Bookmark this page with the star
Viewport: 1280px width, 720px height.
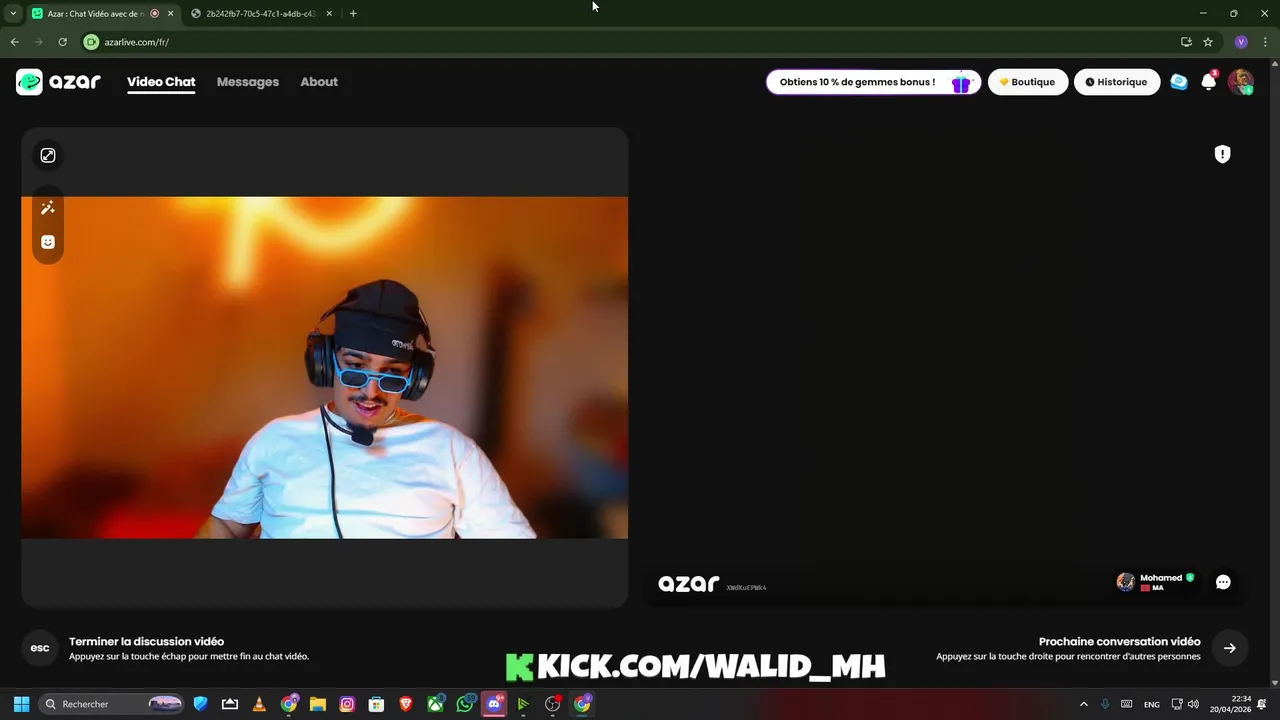1208,42
